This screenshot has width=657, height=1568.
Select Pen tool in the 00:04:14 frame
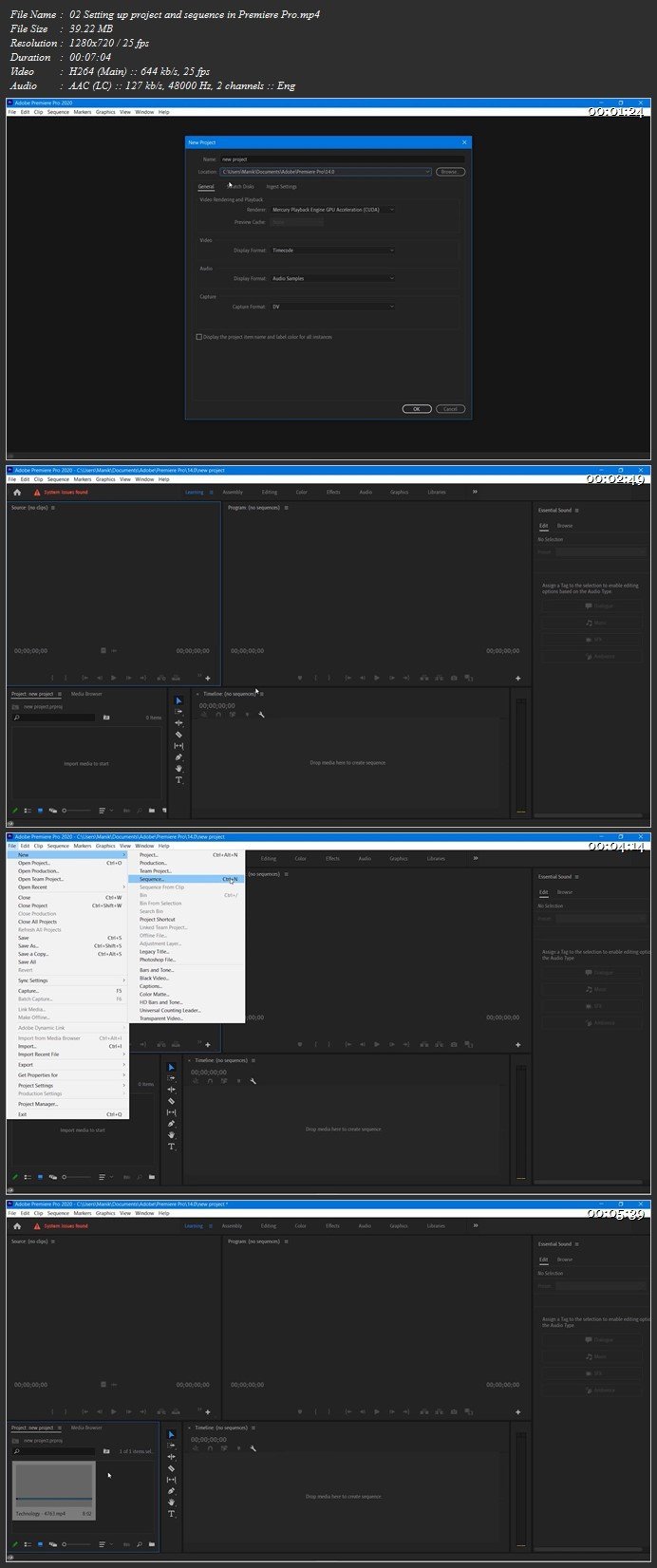[172, 1124]
